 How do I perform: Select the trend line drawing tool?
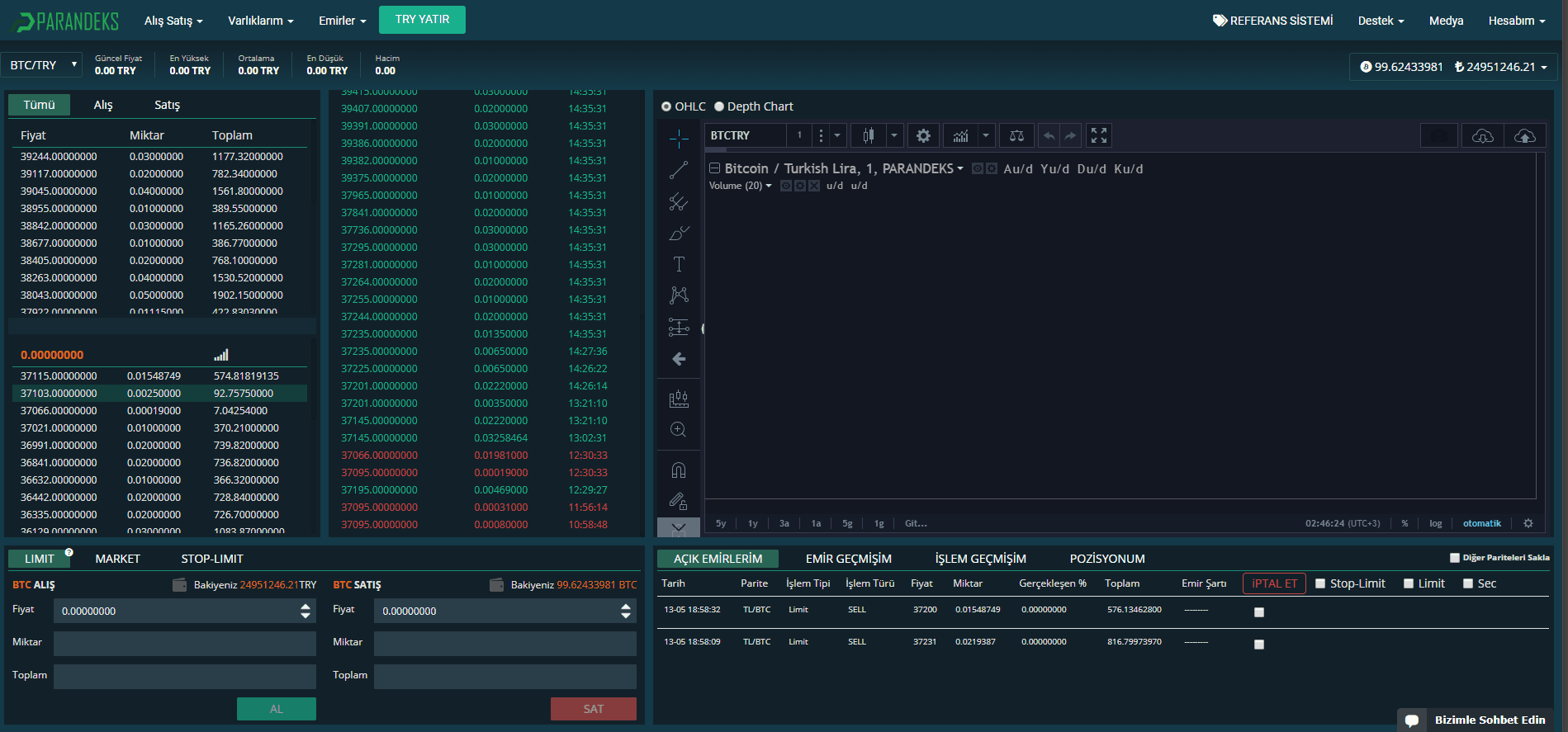point(679,170)
